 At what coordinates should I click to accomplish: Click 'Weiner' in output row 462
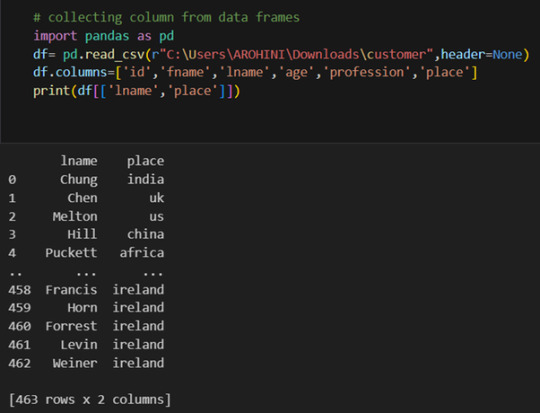click(x=75, y=363)
